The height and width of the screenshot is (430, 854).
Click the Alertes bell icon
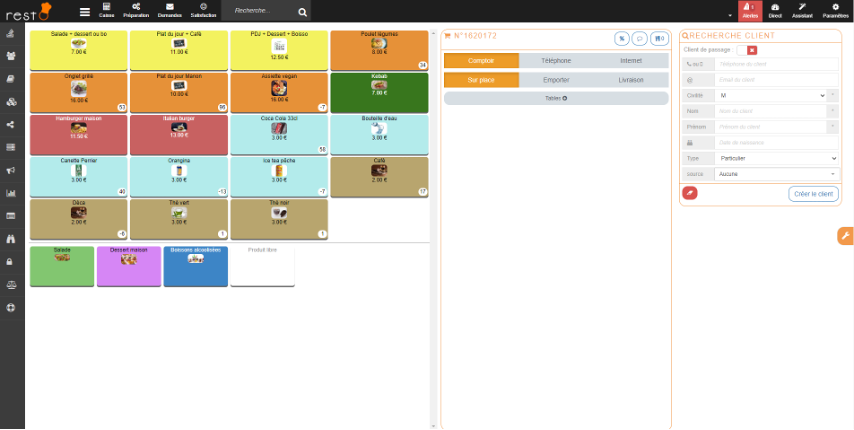click(x=749, y=10)
